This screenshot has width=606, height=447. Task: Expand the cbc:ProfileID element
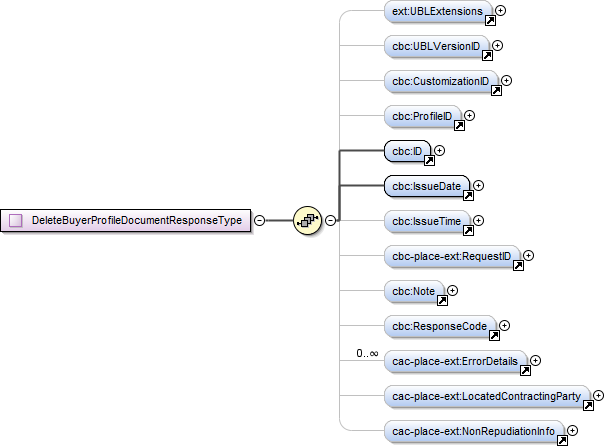tap(469, 115)
